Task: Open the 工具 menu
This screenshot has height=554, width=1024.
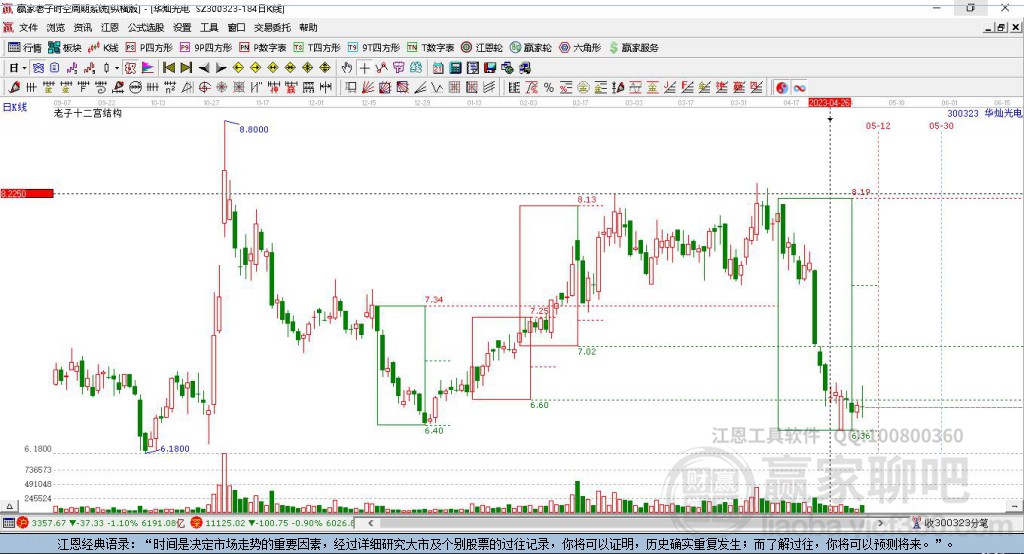Action: pyautogui.click(x=209, y=27)
